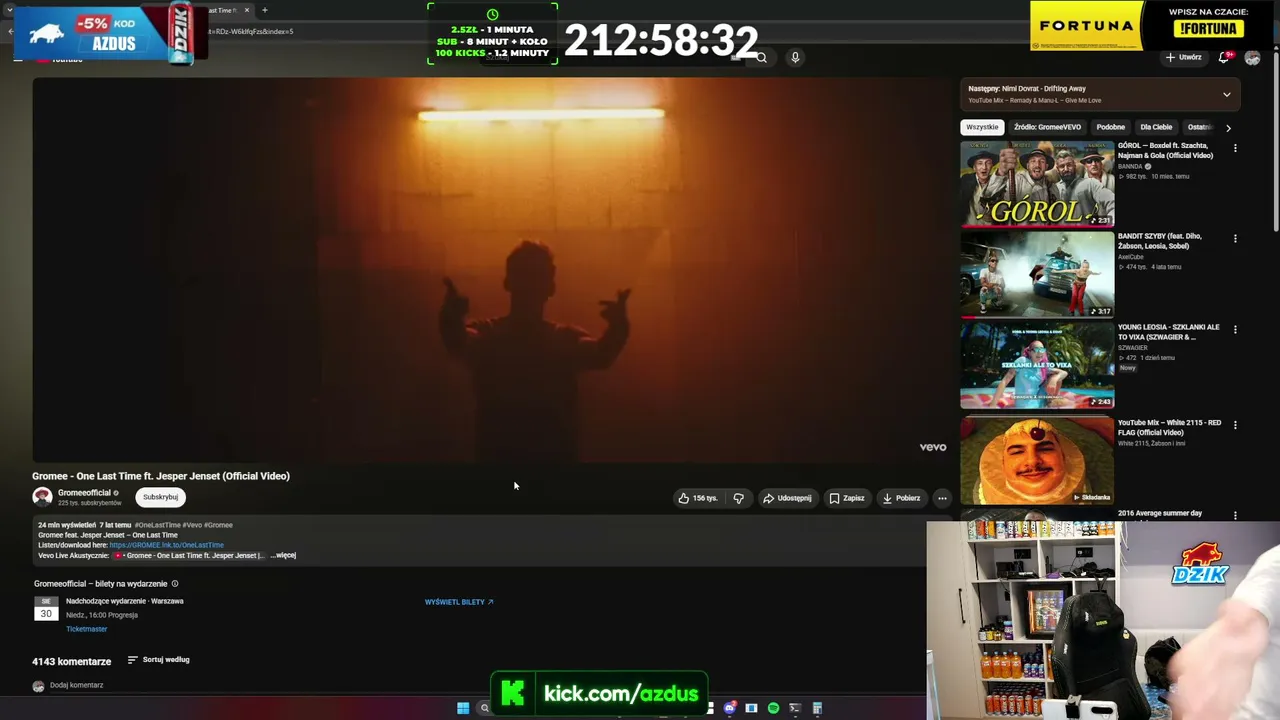Share the video via Udostępnij
Image resolution: width=1280 pixels, height=720 pixels.
tap(787, 498)
